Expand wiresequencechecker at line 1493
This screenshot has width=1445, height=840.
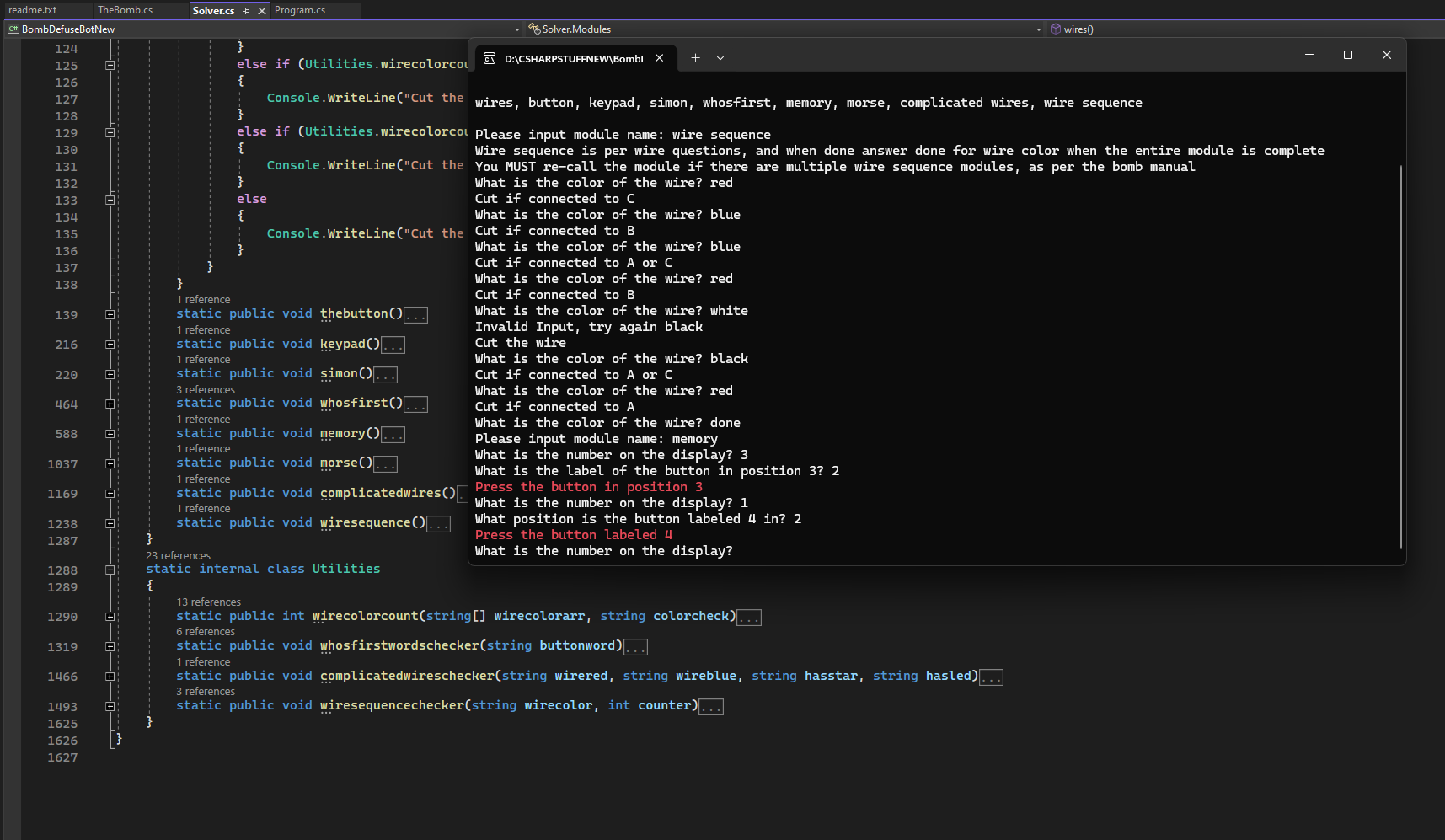coord(110,706)
